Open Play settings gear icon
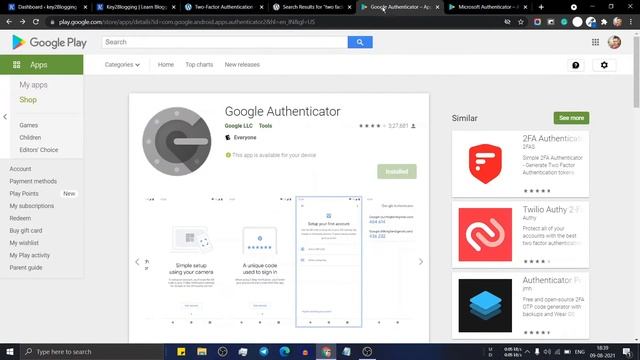 (x=604, y=65)
